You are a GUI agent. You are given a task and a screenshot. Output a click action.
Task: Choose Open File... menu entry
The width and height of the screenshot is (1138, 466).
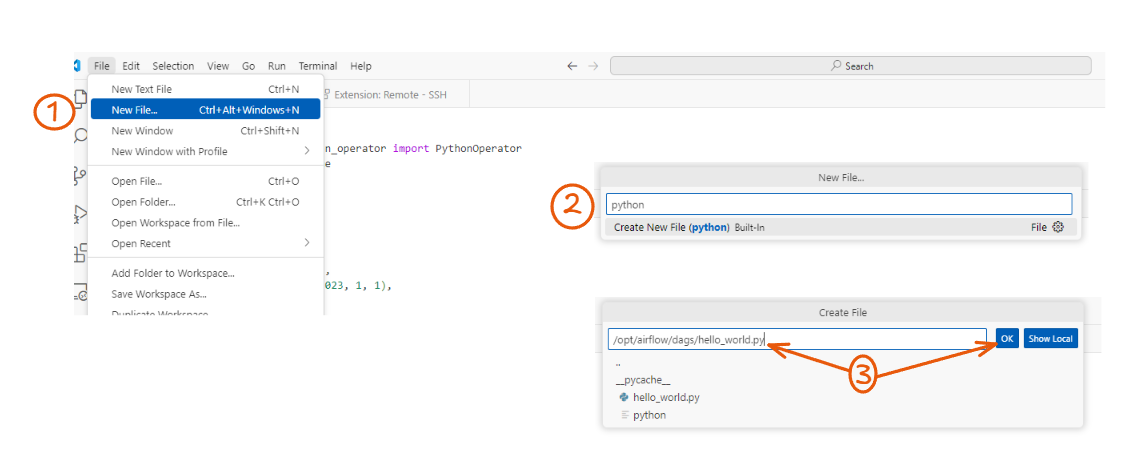click(x=205, y=181)
